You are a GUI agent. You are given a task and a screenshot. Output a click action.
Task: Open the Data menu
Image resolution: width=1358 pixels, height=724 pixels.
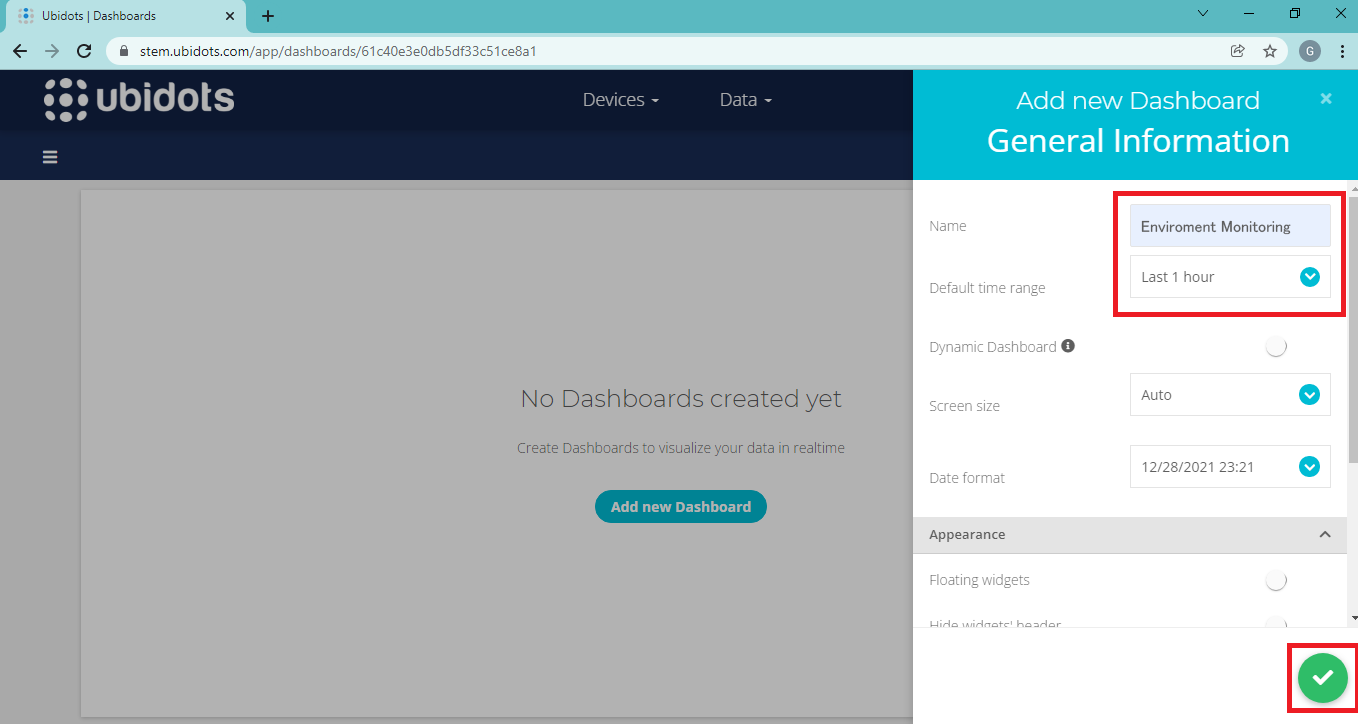[x=745, y=100]
